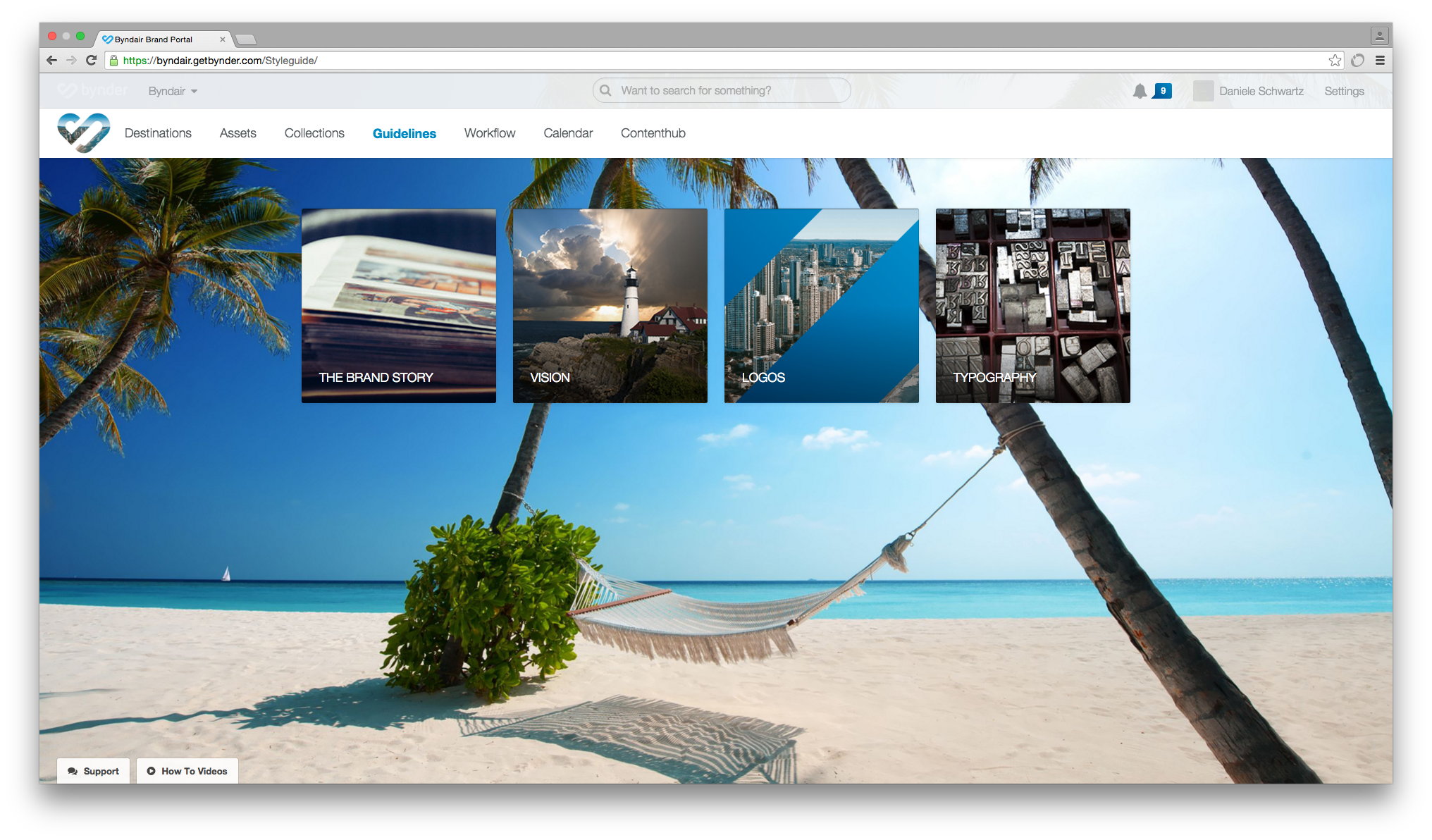Switch to the Destinations menu item
The width and height of the screenshot is (1432, 840).
(158, 132)
